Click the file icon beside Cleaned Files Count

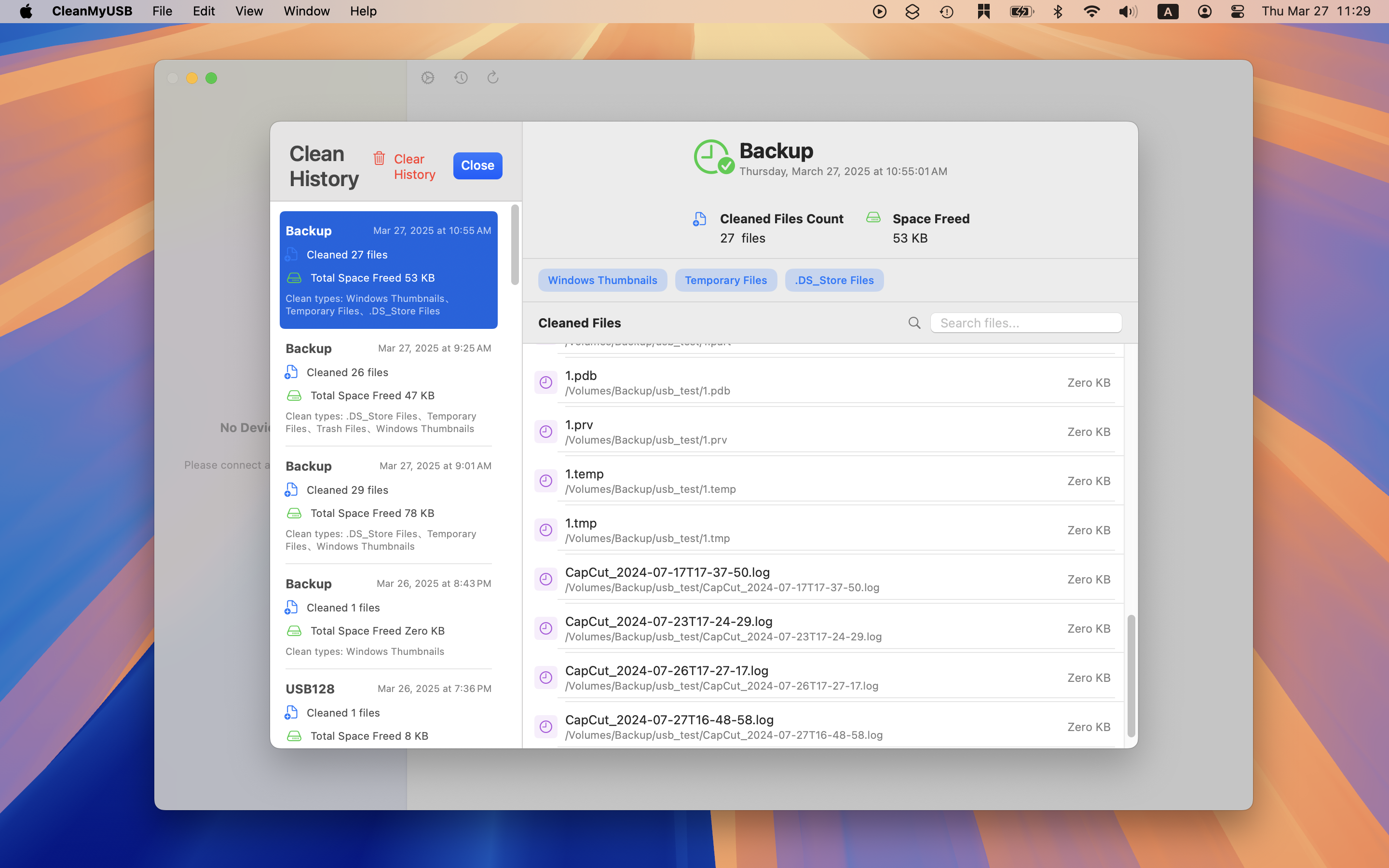point(699,219)
